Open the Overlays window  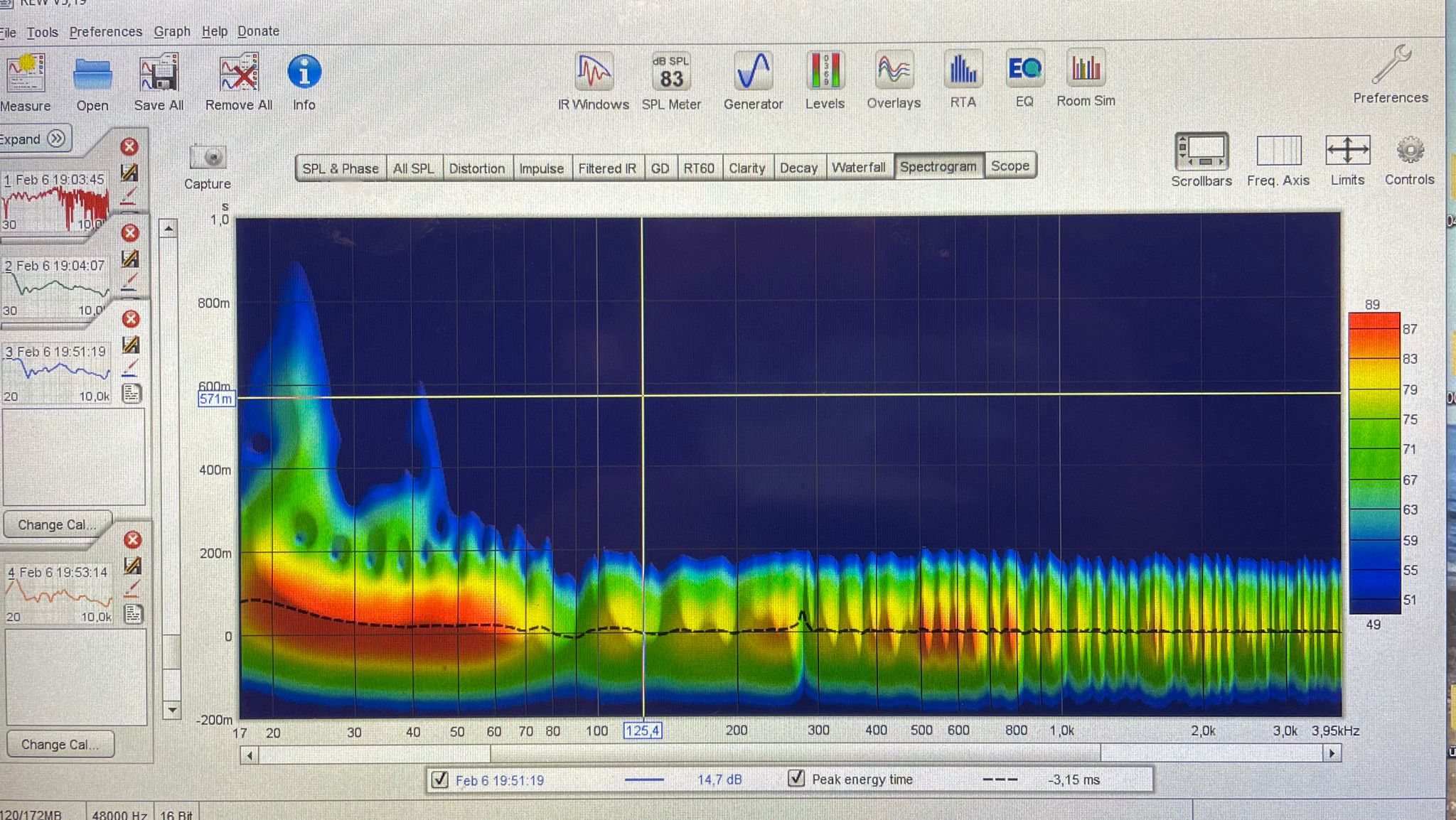894,71
